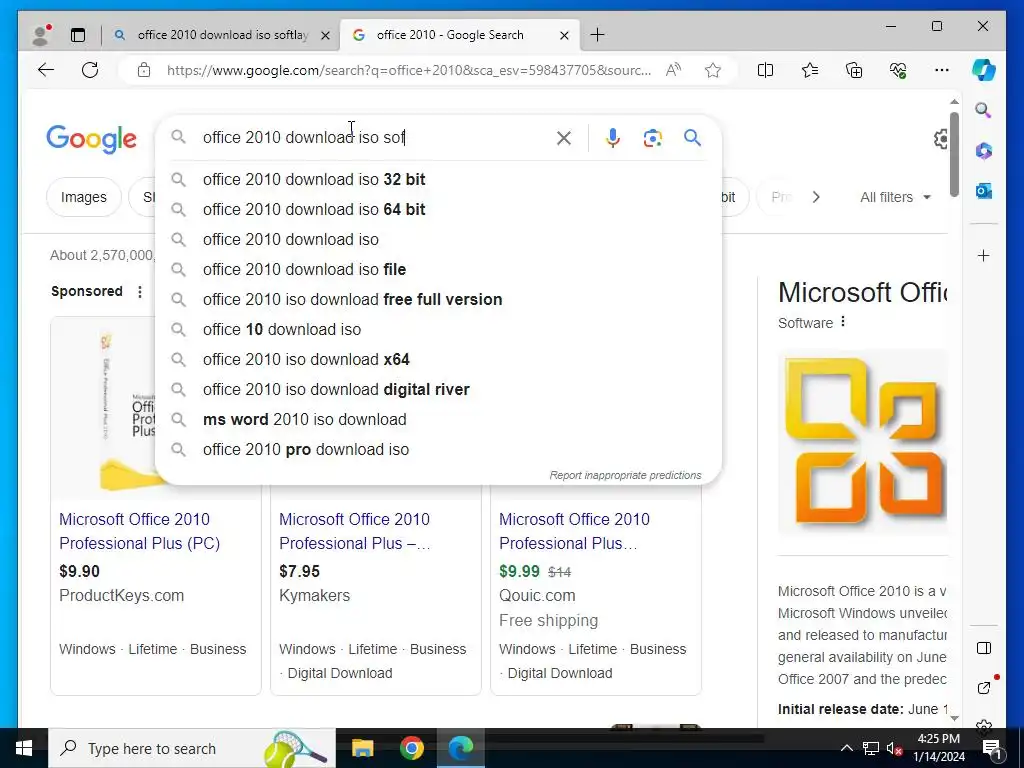View site information via the lock icon
The image size is (1024, 768).
coord(144,70)
